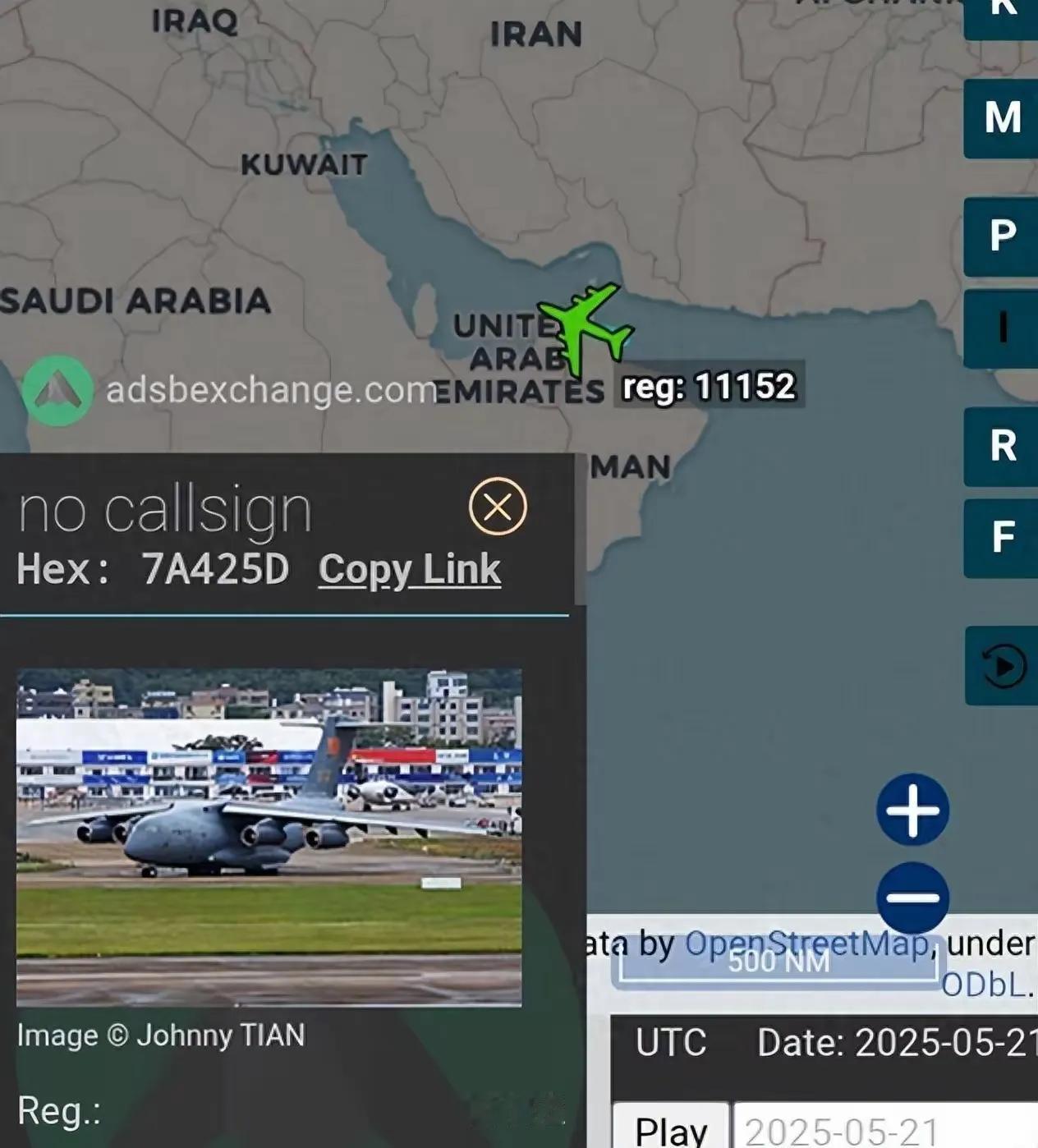Click the reg: 11152 aircraft label
The image size is (1038, 1148).
coord(709,386)
